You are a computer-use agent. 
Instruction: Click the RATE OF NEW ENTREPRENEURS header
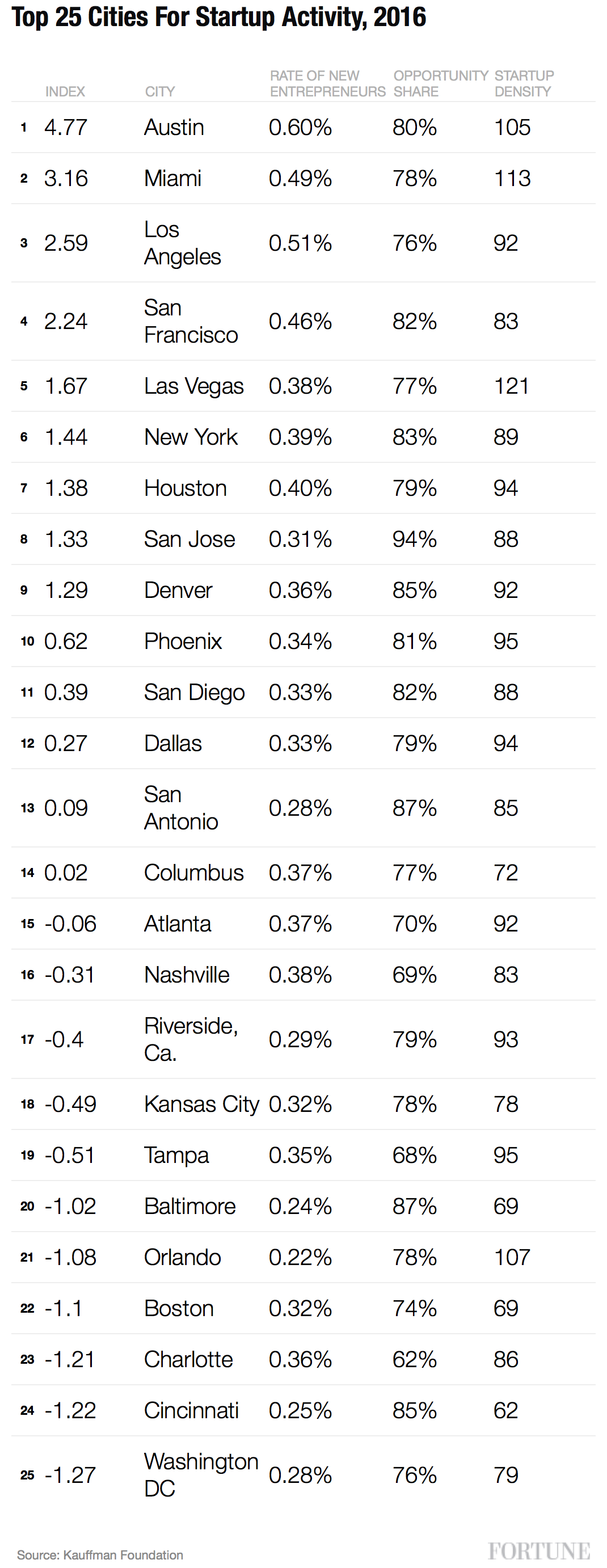327,83
